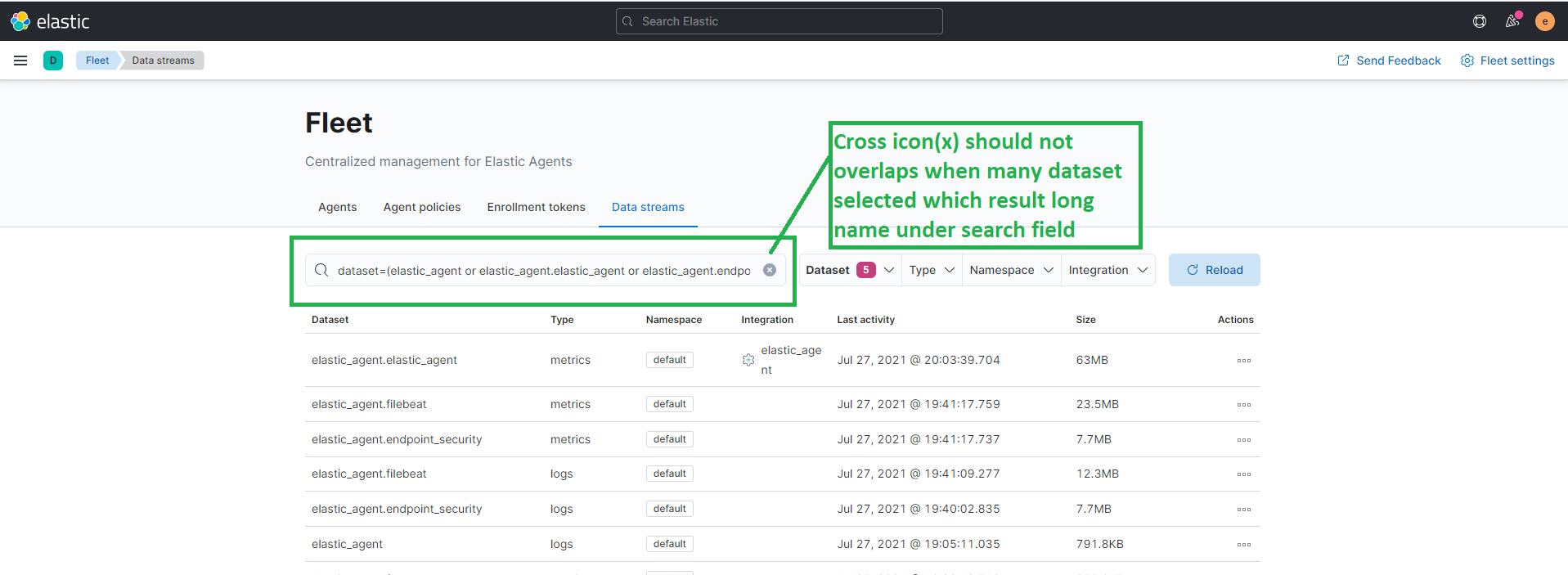Screen dimensions: 1568x575
Task: Click the 12.3MB size value
Action: click(1098, 474)
